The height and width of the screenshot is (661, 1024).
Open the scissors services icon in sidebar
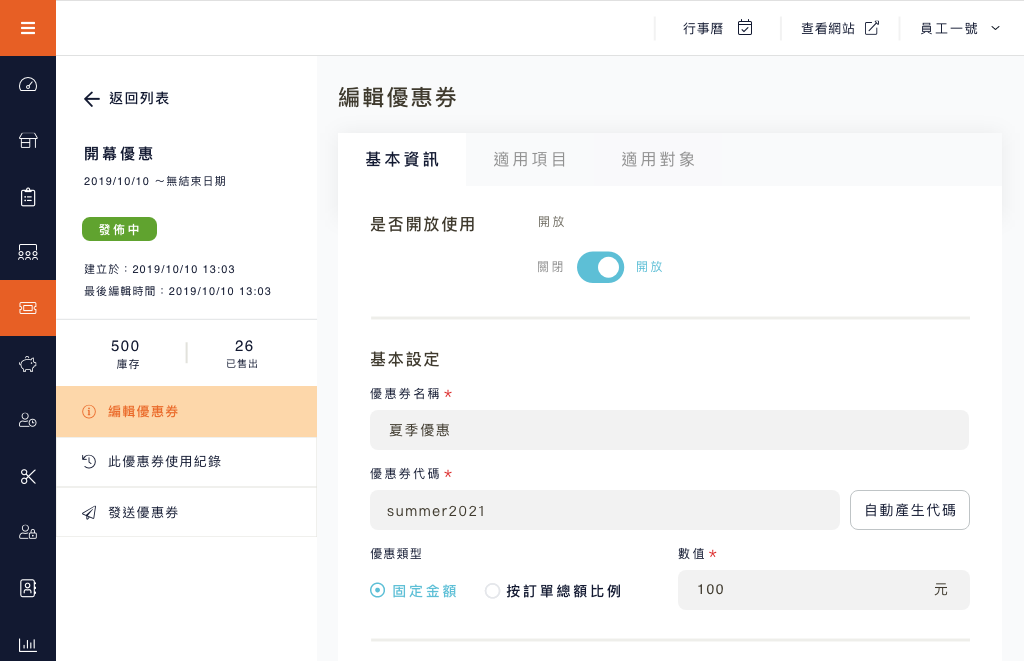27,476
